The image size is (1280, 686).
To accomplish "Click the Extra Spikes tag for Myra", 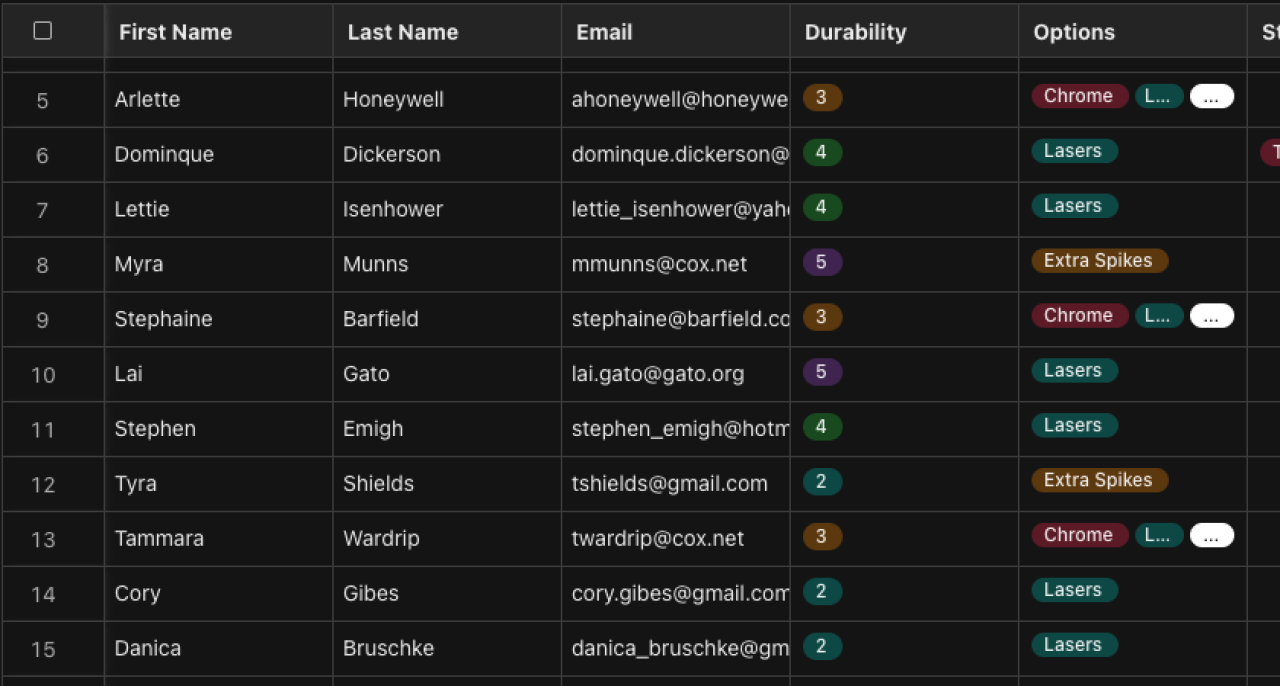I will tap(1098, 261).
